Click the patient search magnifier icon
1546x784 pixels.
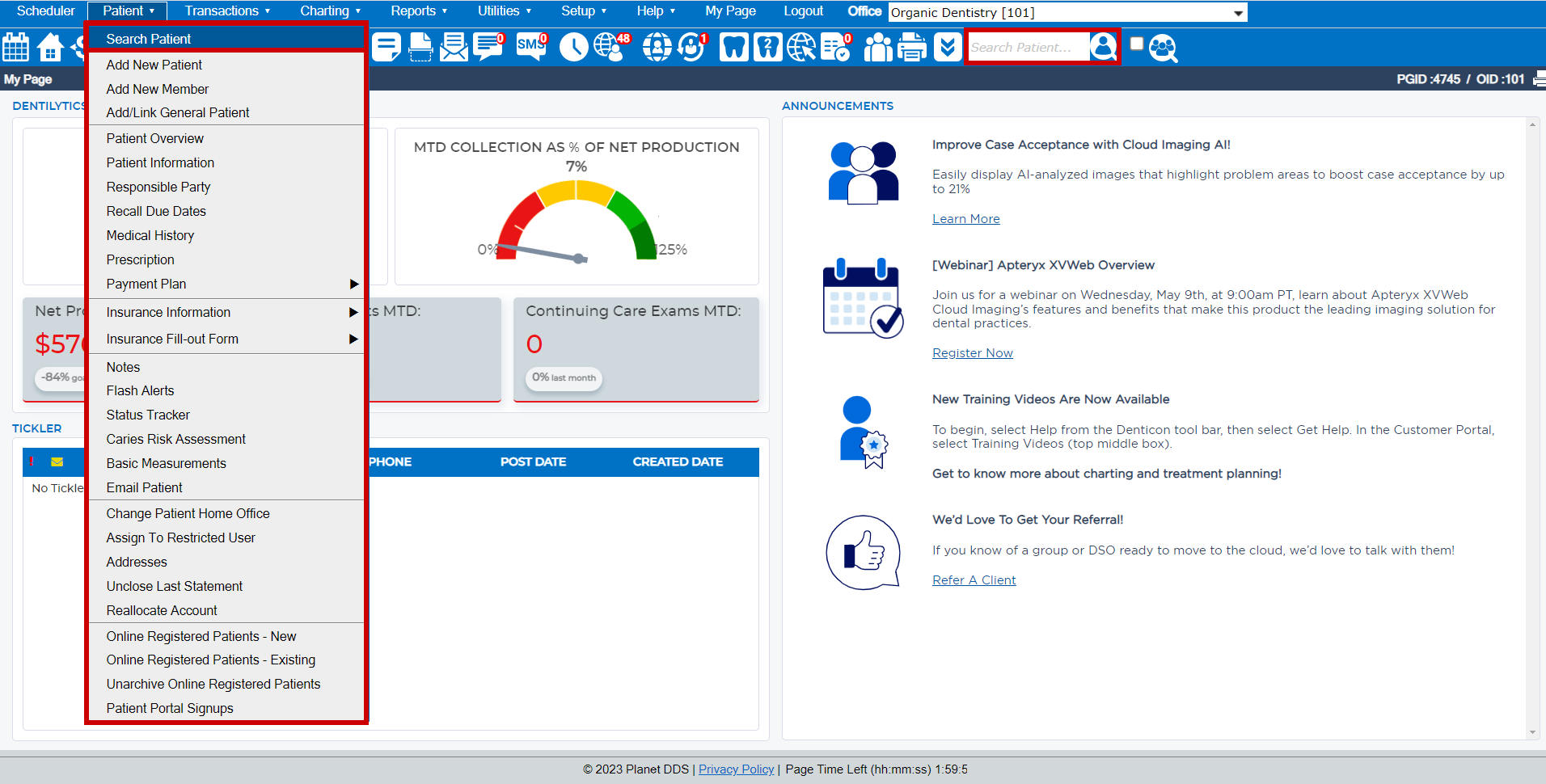tap(1103, 47)
